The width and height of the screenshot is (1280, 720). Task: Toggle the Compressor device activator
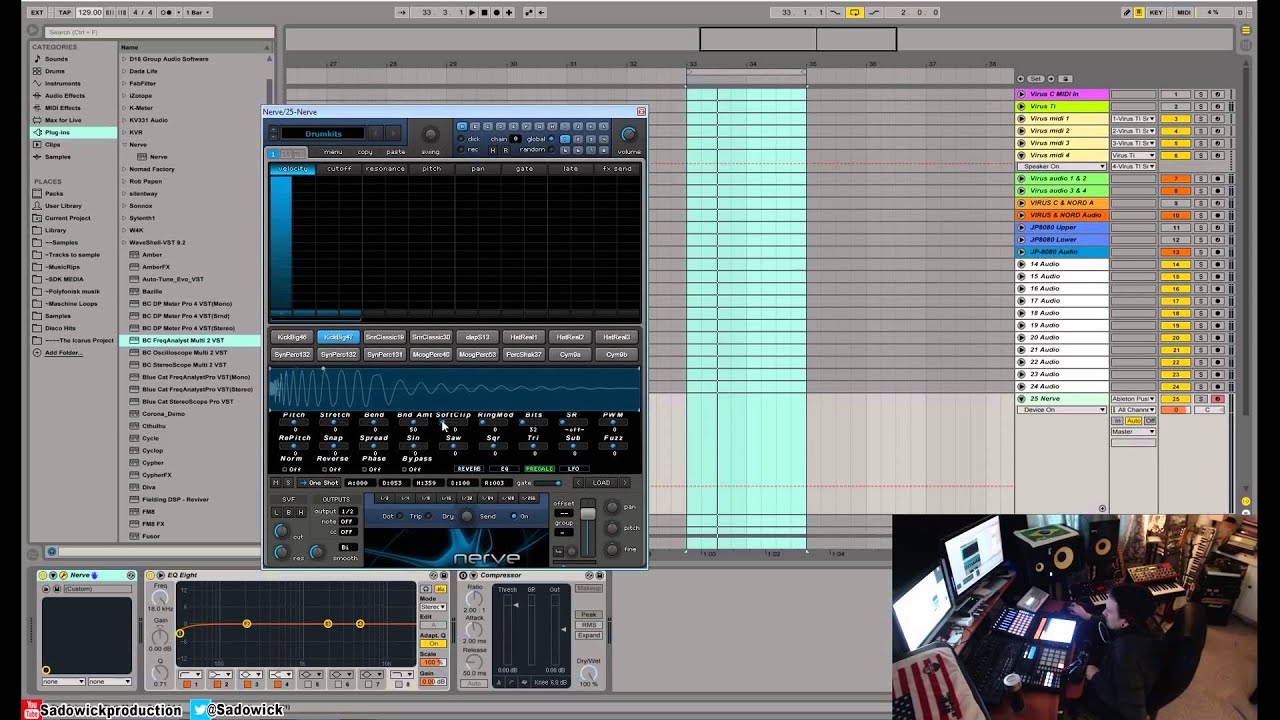tap(465, 575)
